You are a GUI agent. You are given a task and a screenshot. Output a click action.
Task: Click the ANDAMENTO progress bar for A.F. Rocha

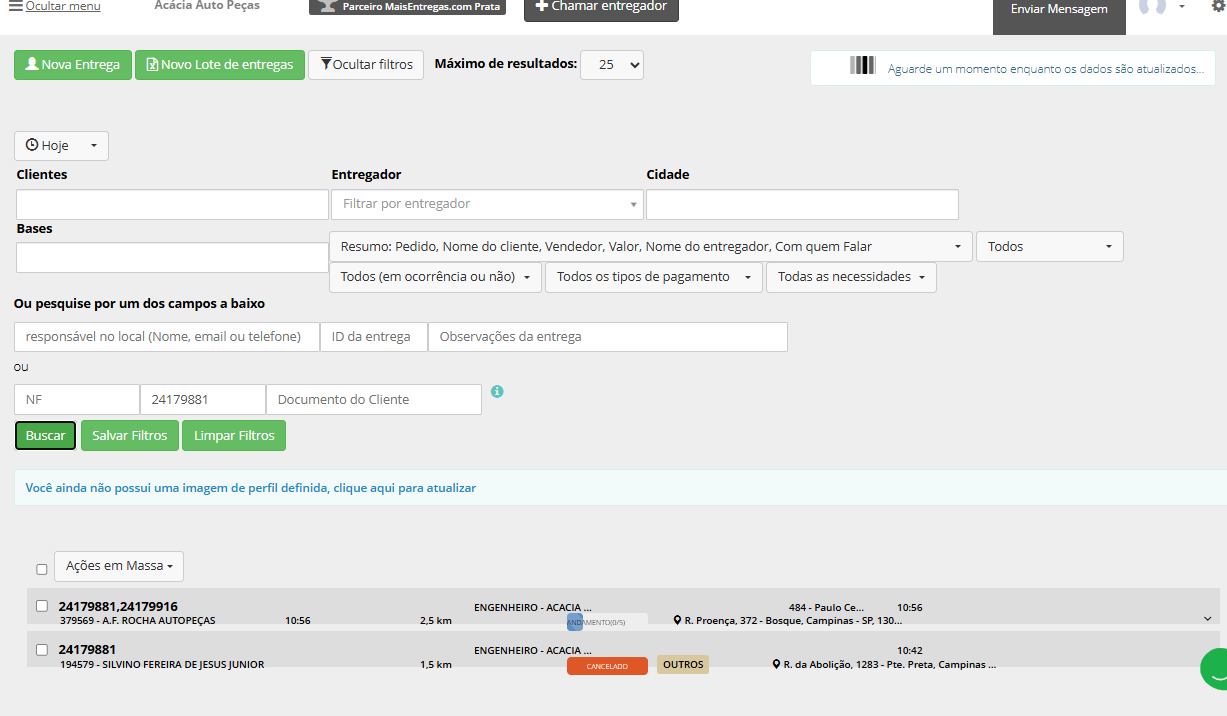pyautogui.click(x=607, y=622)
